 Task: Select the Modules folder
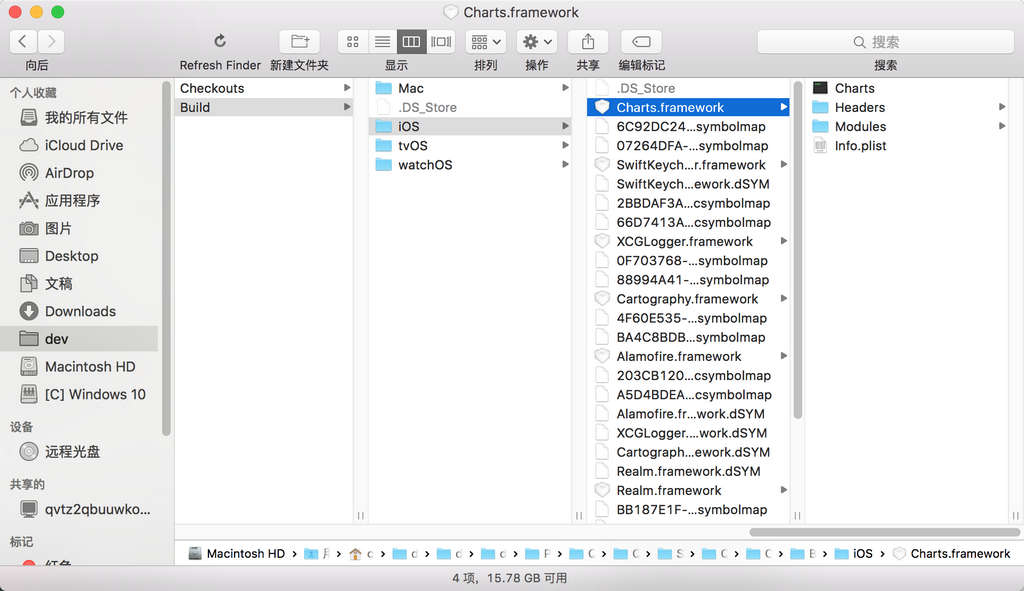(908, 127)
